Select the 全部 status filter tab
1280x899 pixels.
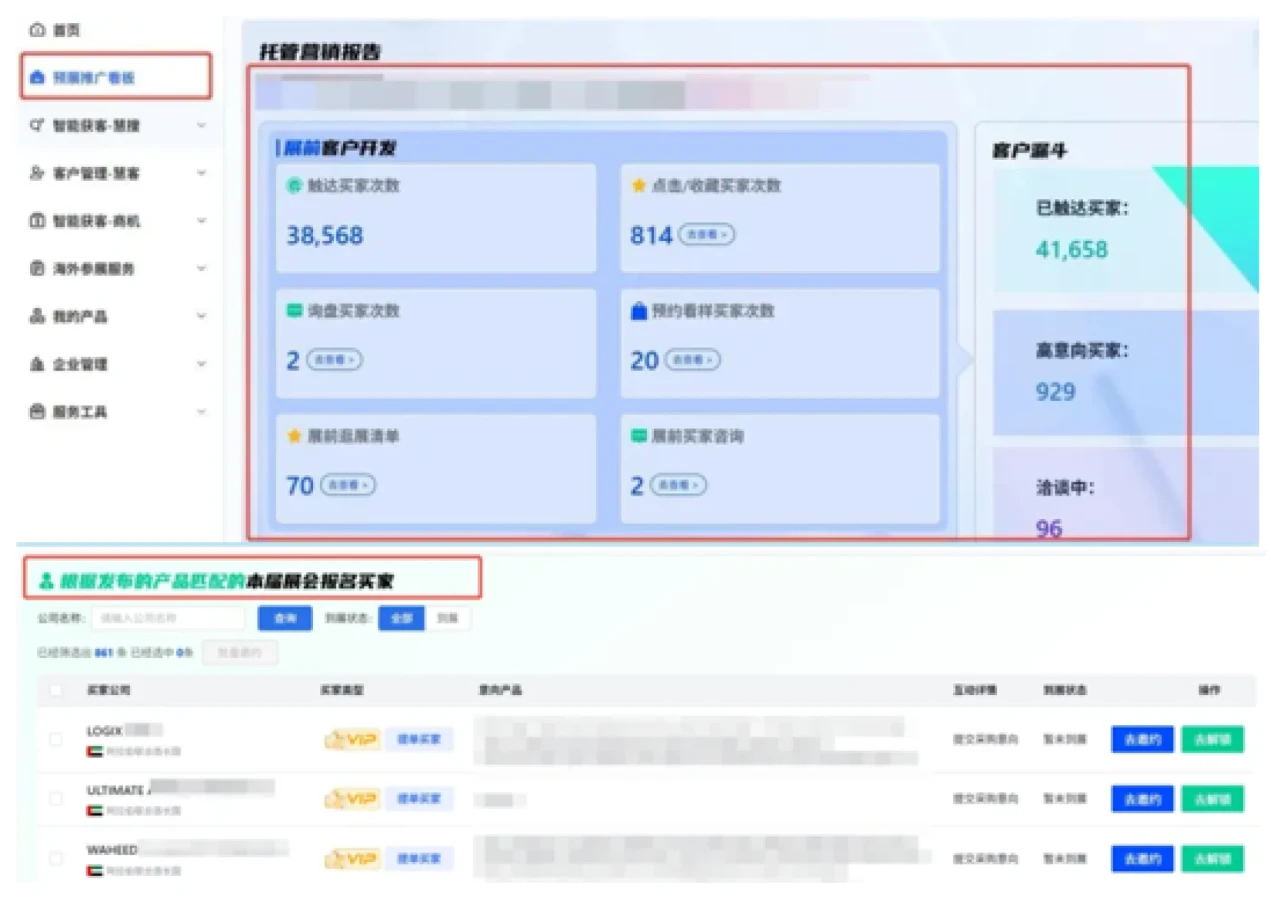click(x=400, y=618)
